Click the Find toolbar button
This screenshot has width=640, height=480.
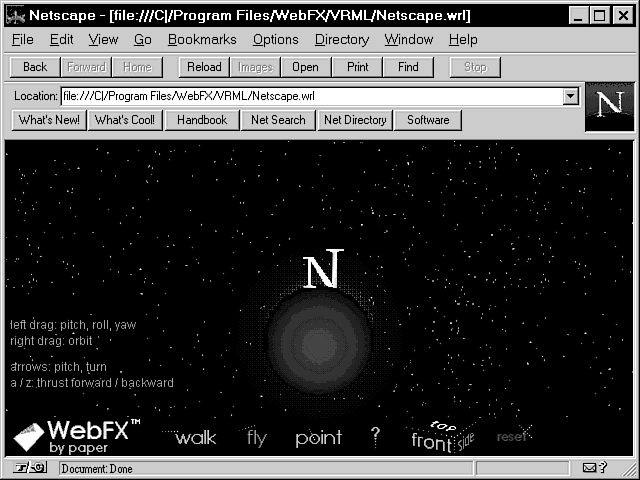click(x=408, y=67)
